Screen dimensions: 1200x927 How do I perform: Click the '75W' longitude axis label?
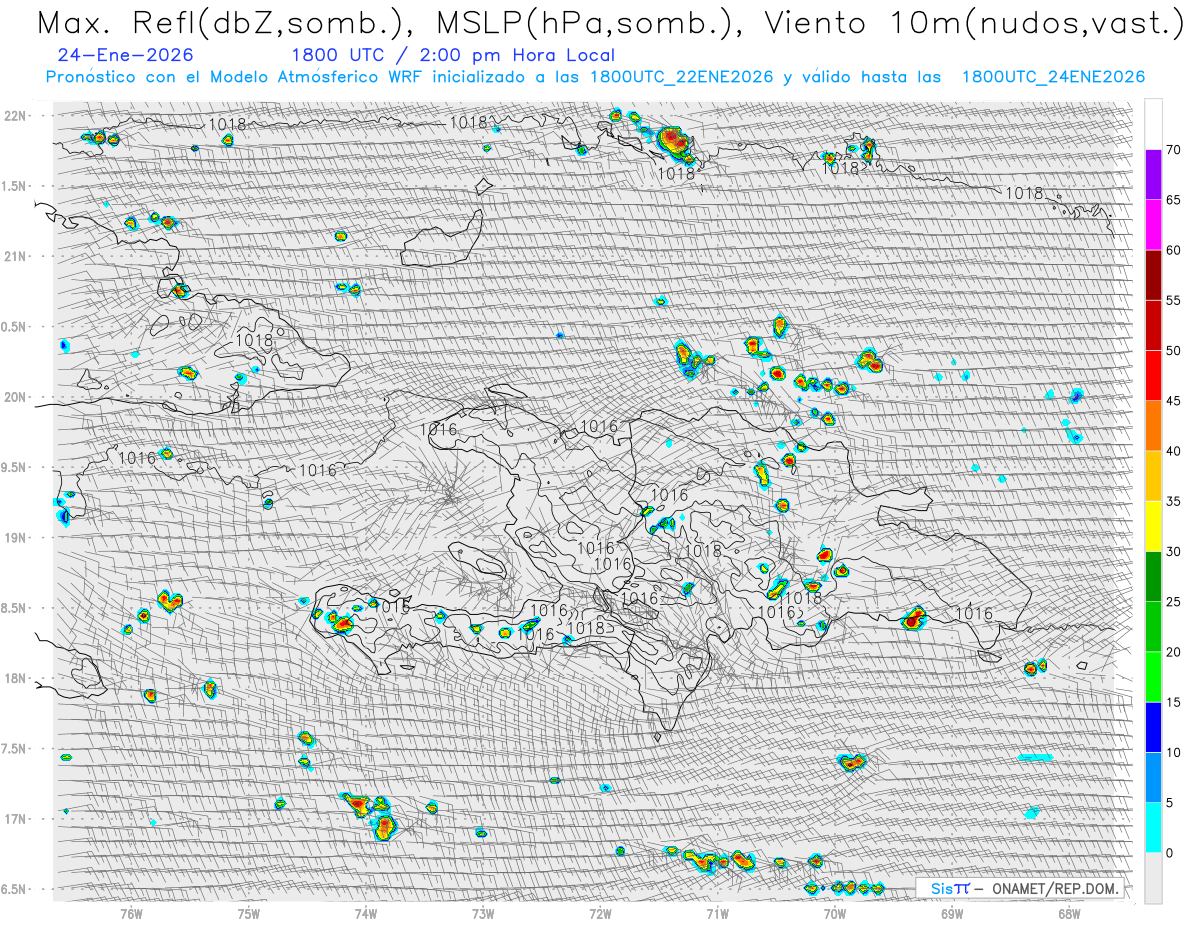coord(248,913)
